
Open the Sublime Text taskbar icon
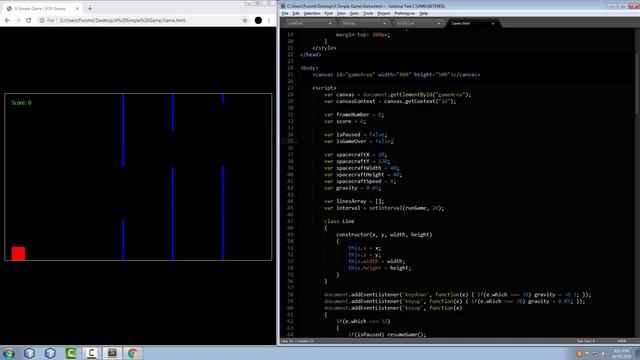tap(112, 353)
